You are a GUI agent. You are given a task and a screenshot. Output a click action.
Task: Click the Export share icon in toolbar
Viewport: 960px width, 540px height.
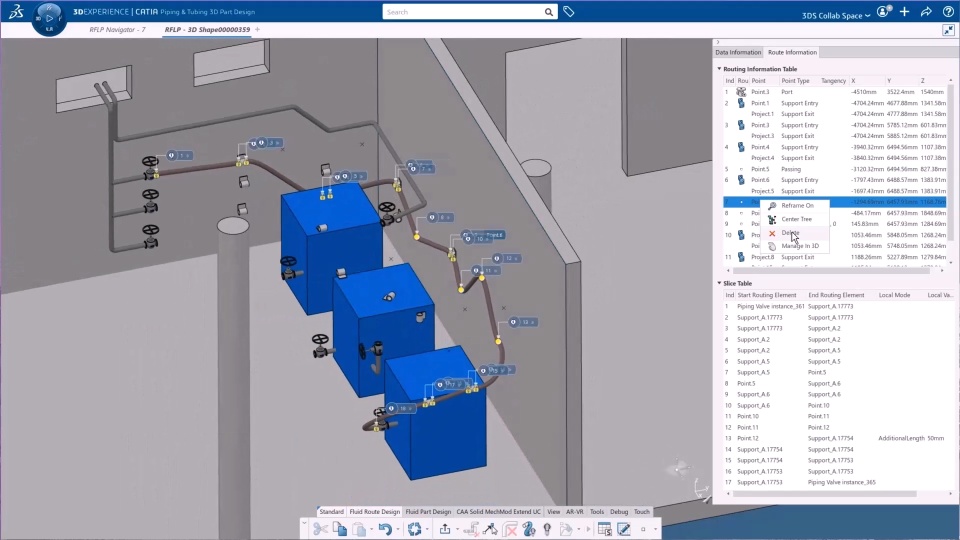click(x=445, y=529)
